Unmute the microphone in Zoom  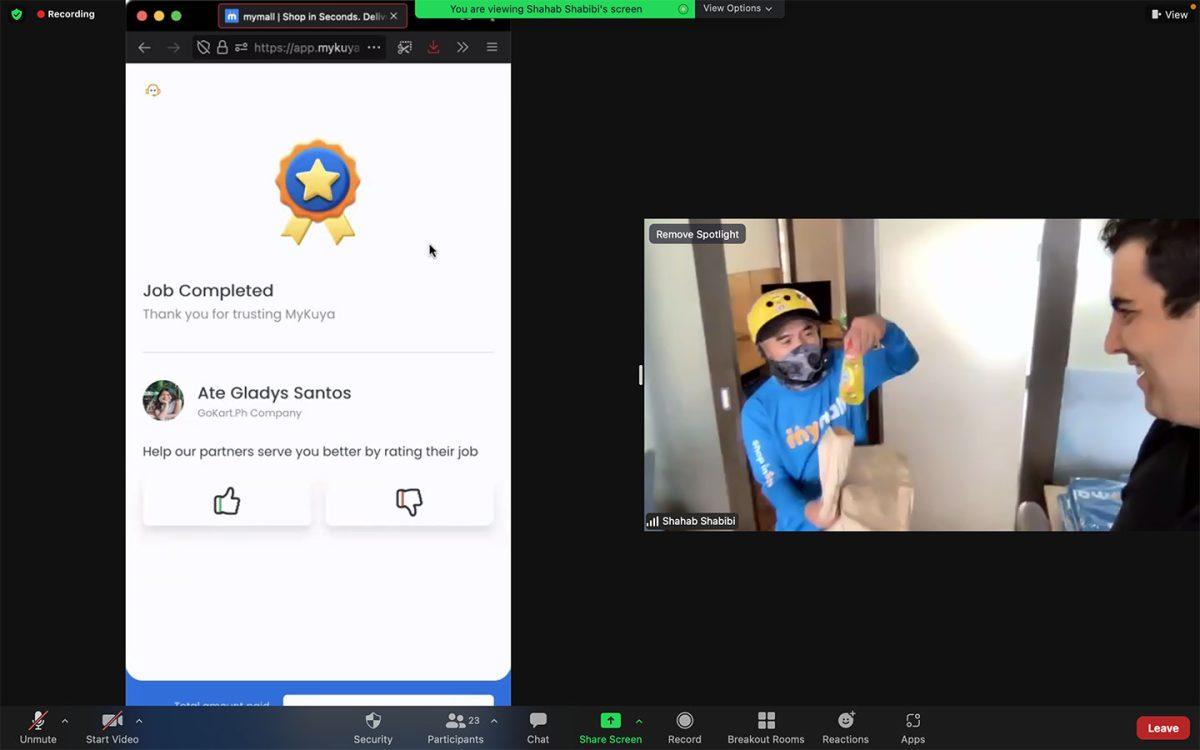point(38,726)
